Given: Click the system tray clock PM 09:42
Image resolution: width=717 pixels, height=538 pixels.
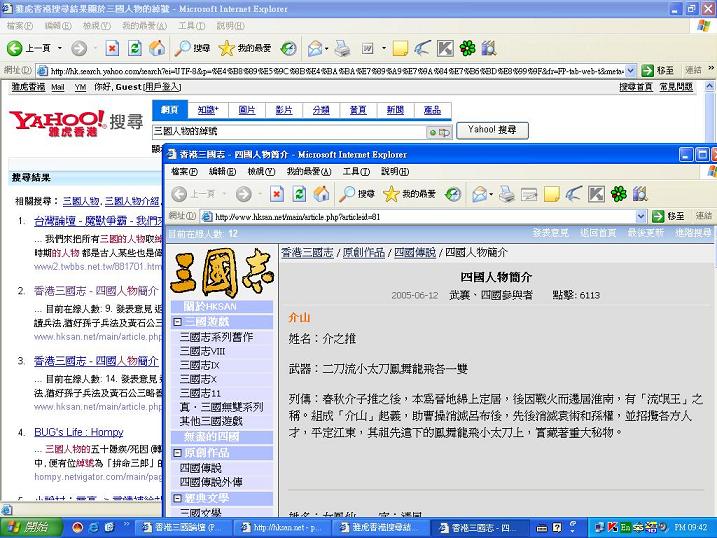Looking at the screenshot, I should [690, 527].
